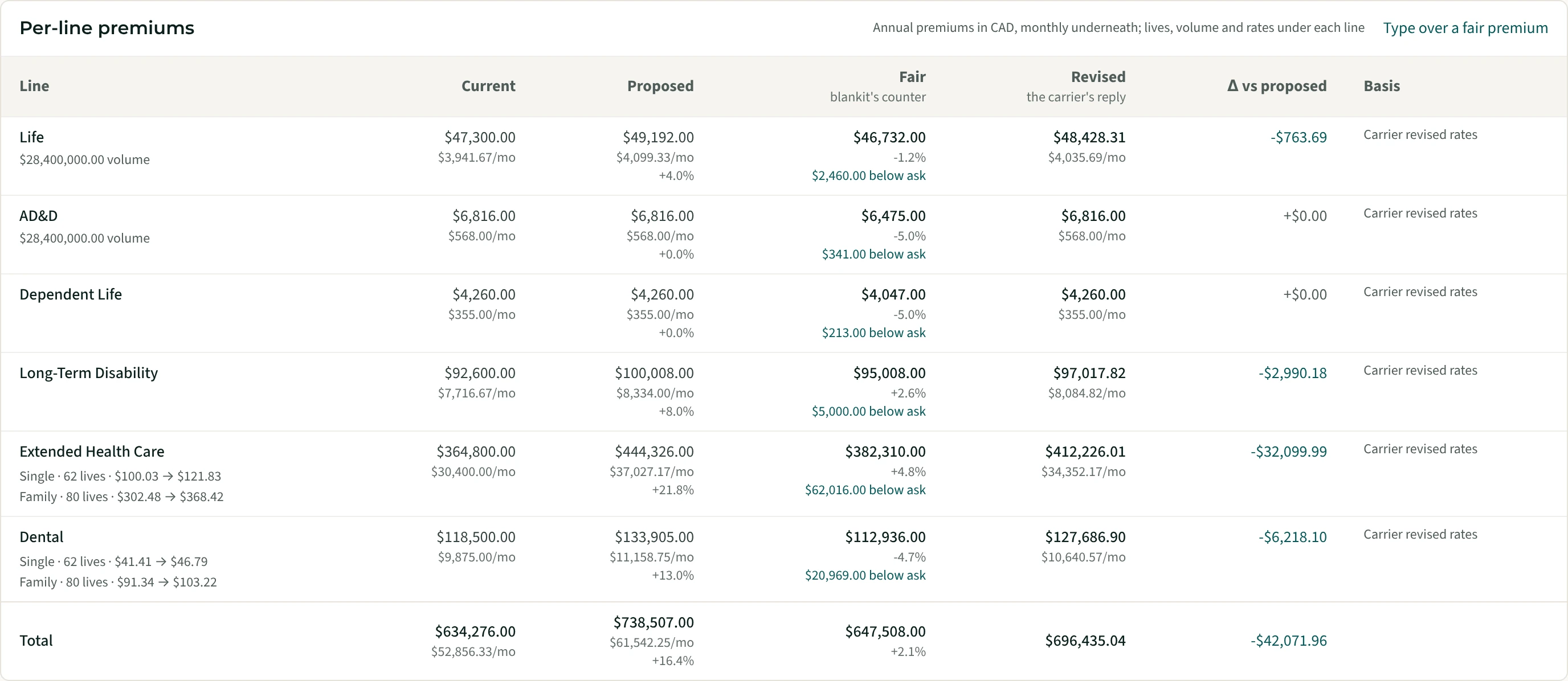Click AD&D revised premium $6,816.00

1093,216
